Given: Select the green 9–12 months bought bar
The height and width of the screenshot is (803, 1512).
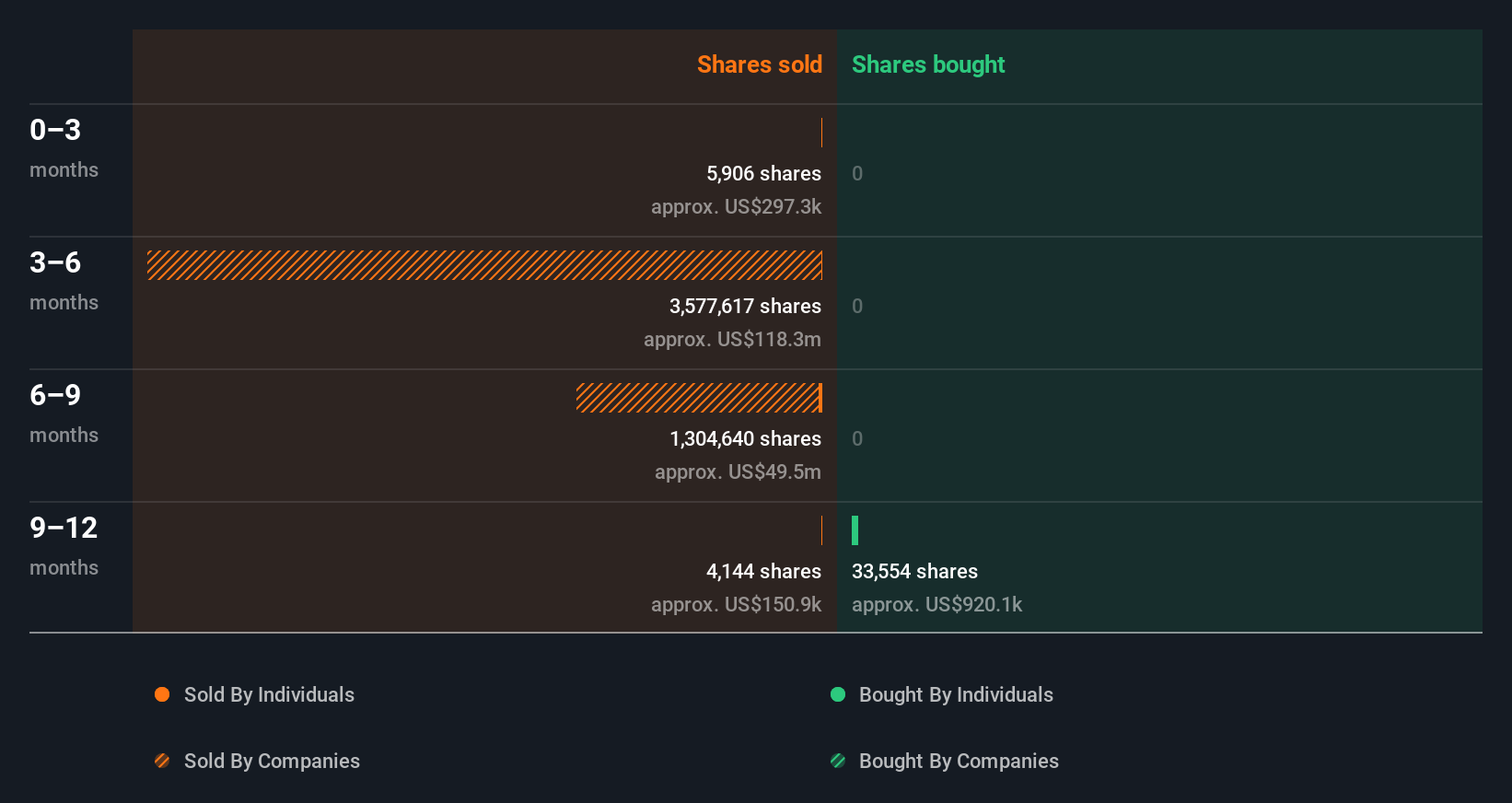Looking at the screenshot, I should (x=855, y=530).
